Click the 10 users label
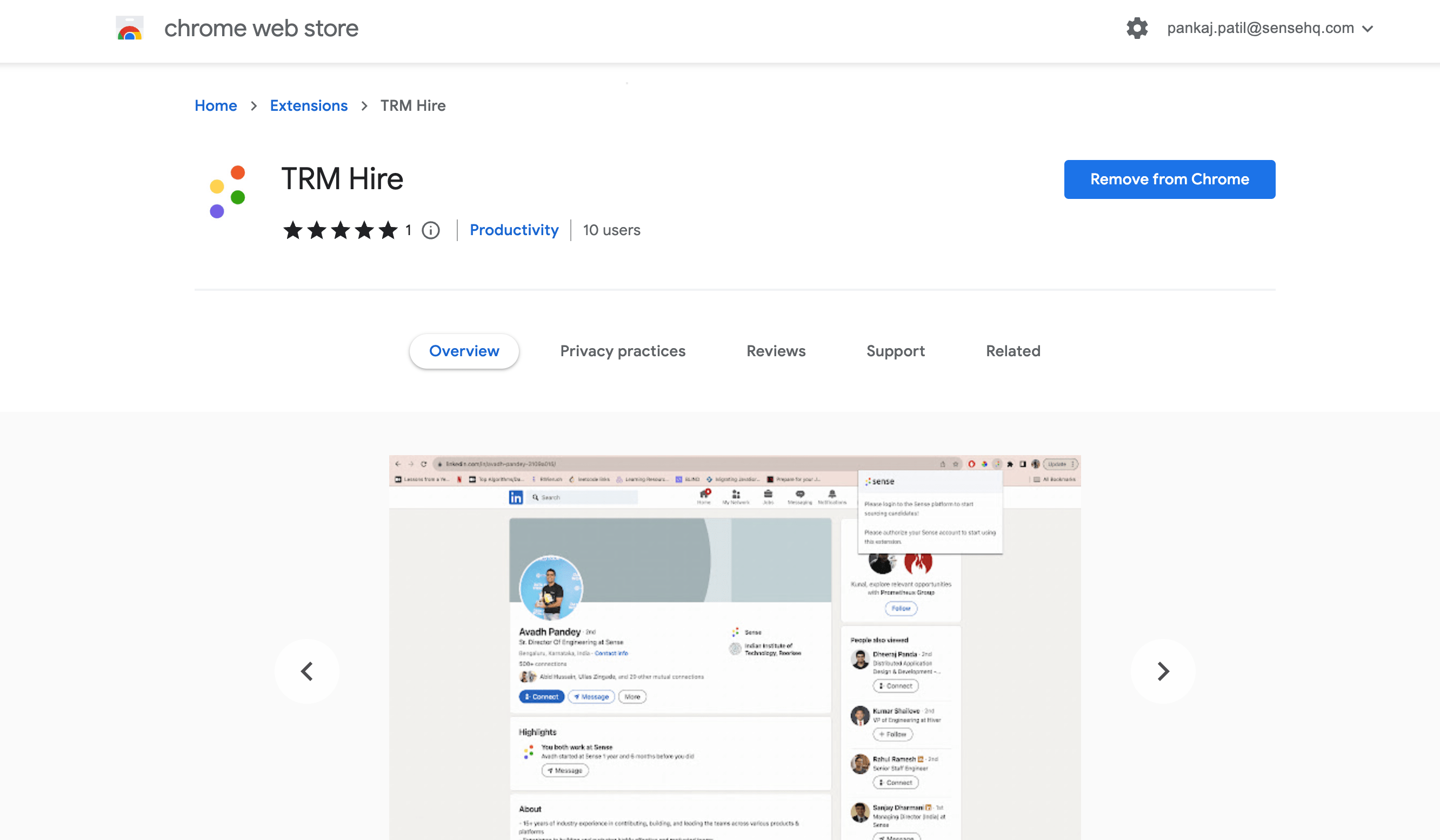This screenshot has width=1440, height=840. 611,230
